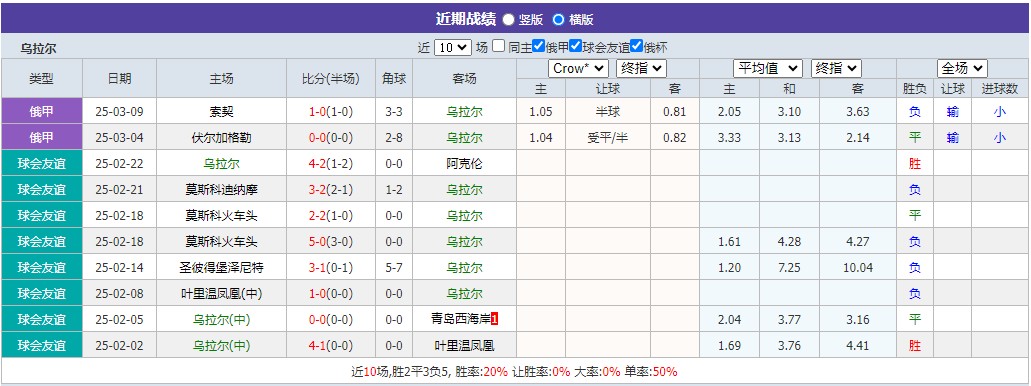Click the 1.05 handicap home odds

click(x=540, y=112)
